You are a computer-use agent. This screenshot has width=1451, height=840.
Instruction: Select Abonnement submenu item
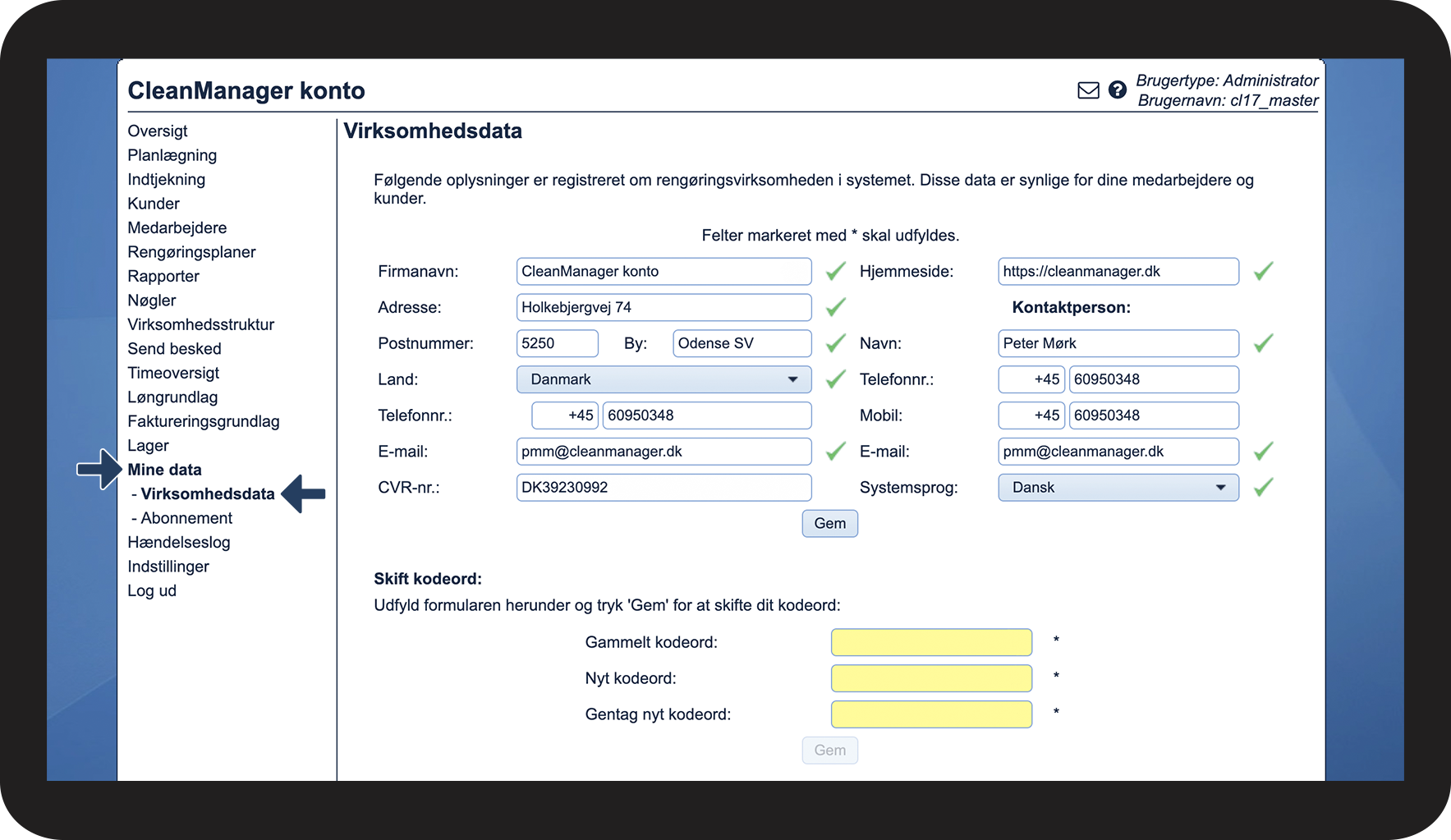[x=186, y=518]
